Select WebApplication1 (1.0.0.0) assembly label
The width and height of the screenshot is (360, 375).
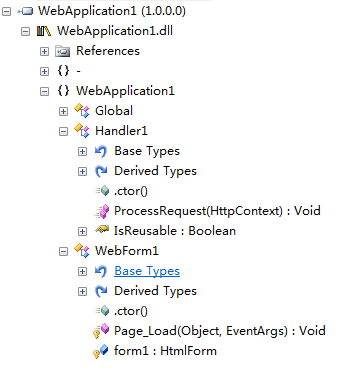point(112,11)
